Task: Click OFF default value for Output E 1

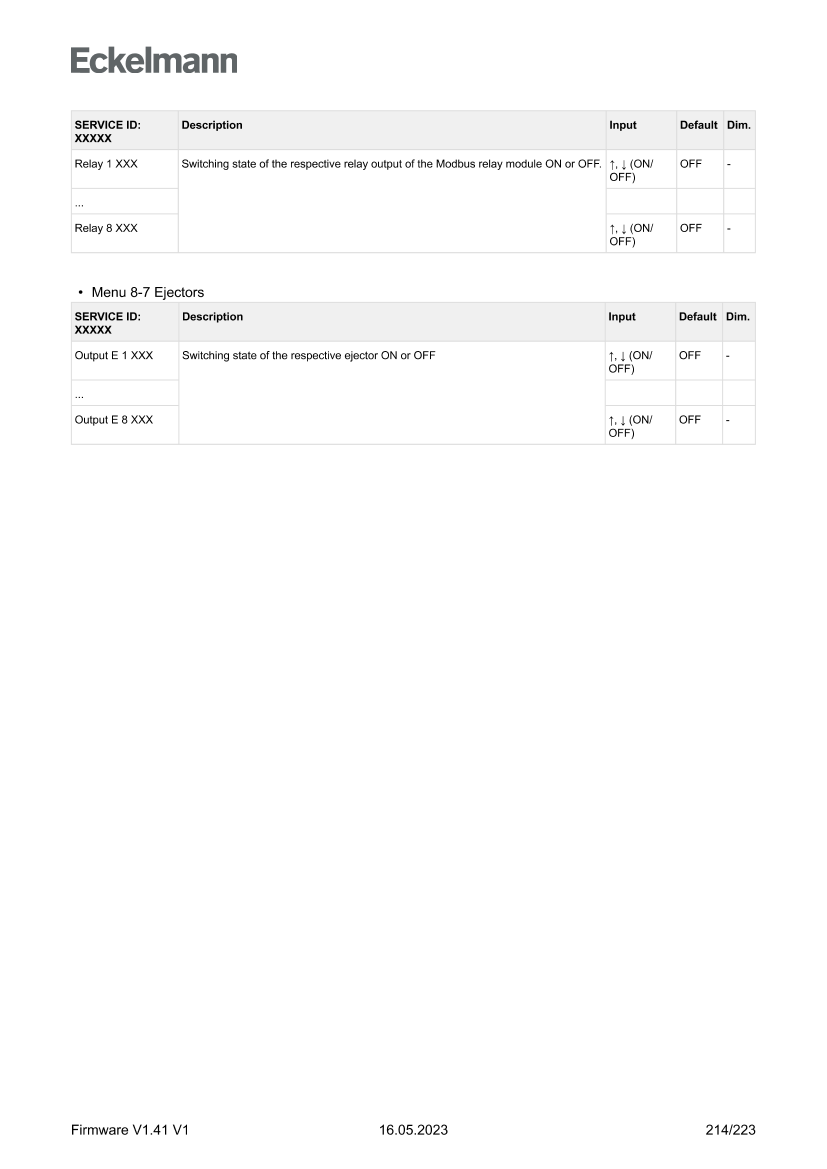Action: pyautogui.click(x=690, y=355)
